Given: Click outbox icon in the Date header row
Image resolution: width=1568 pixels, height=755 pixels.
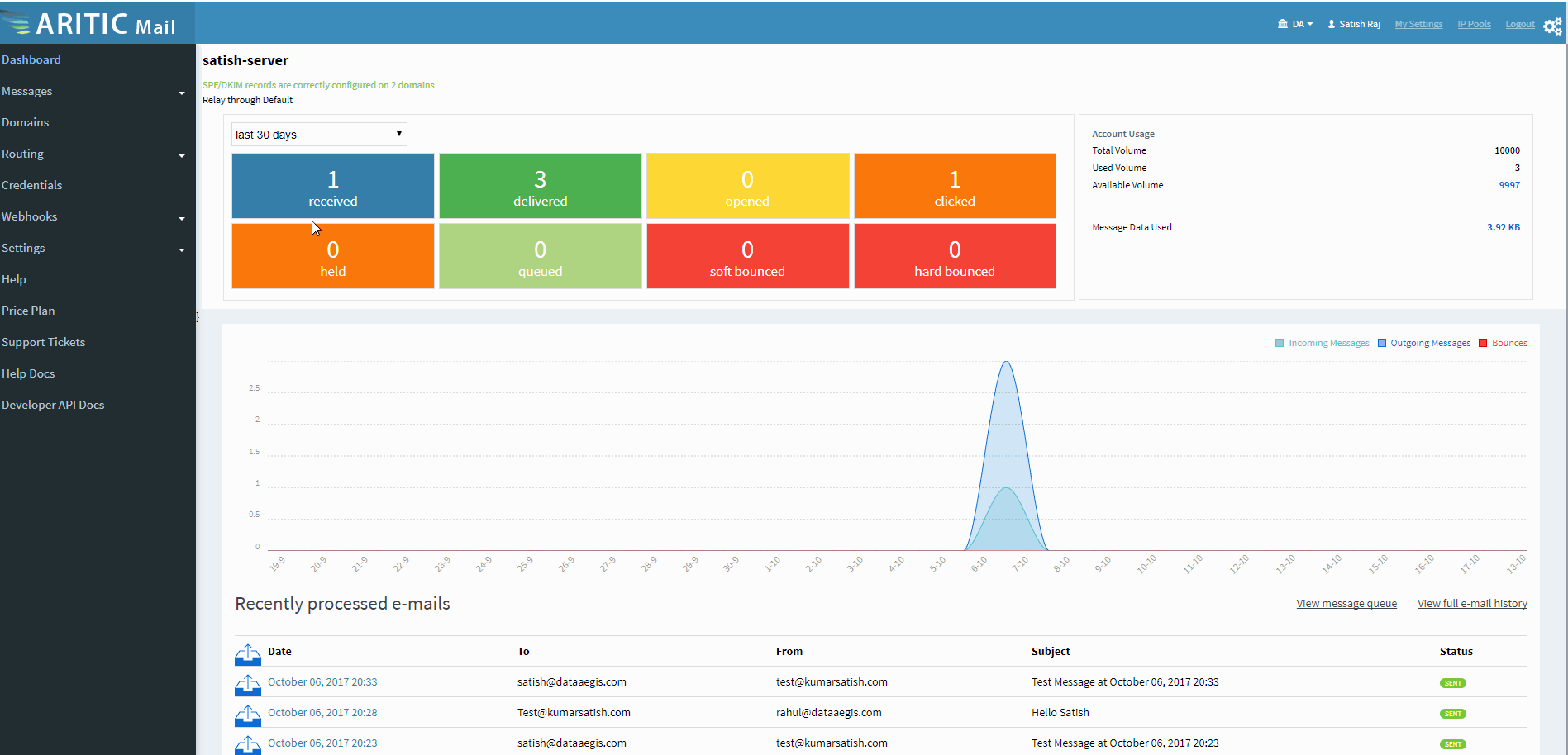Looking at the screenshot, I should [247, 654].
